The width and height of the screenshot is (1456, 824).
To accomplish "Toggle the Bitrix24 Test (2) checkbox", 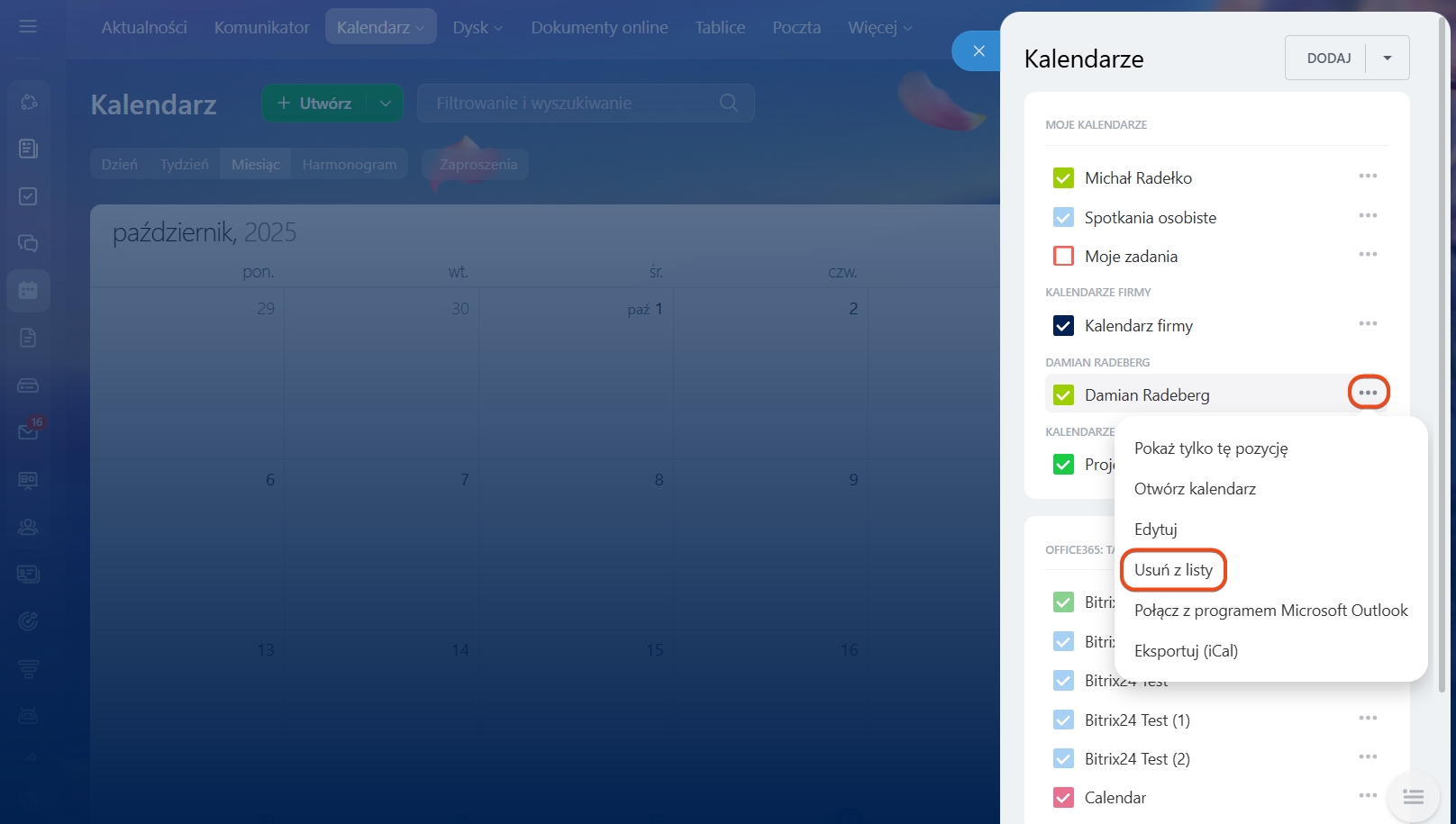I will coord(1063,758).
